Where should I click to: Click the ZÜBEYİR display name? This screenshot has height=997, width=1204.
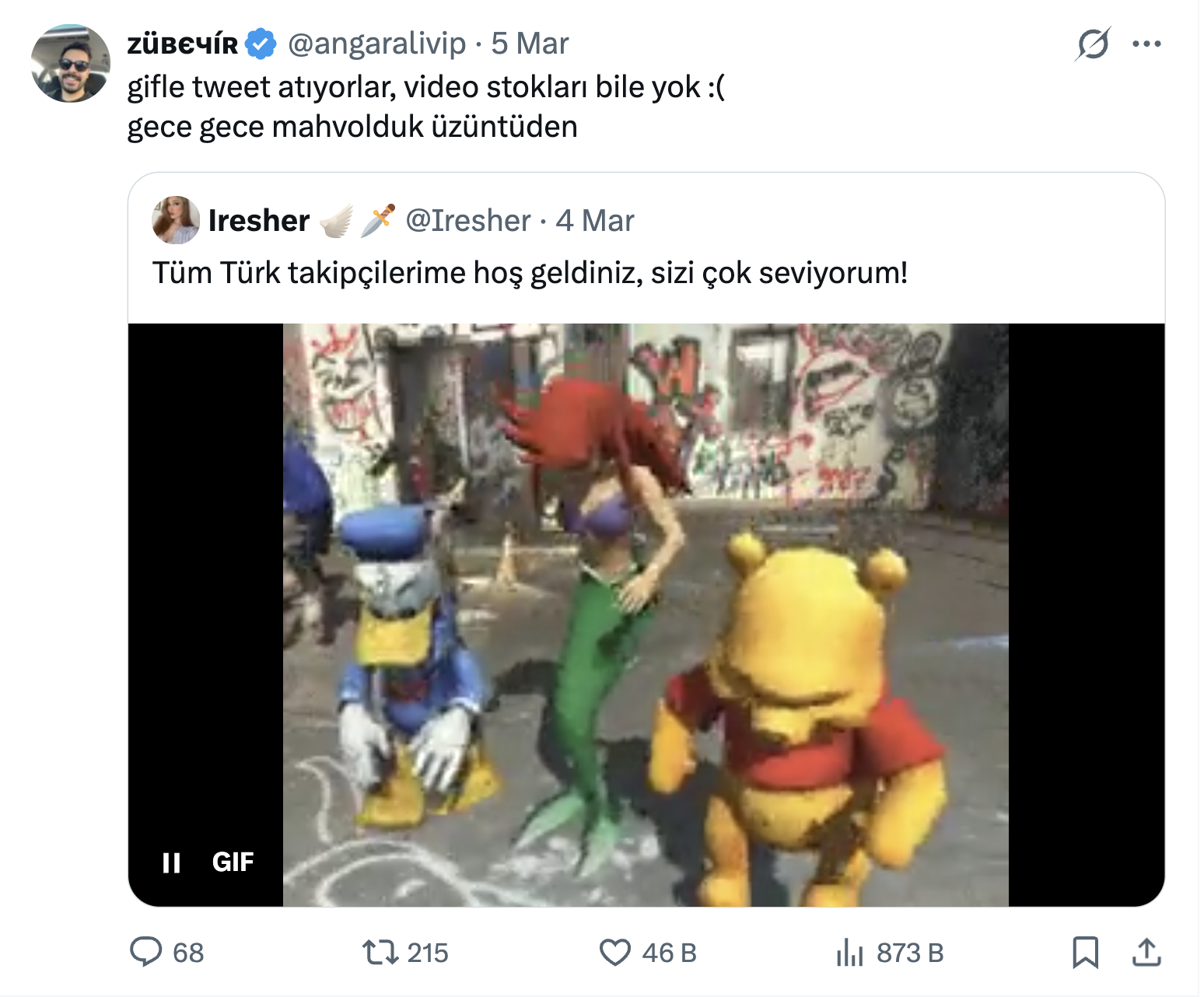[183, 44]
